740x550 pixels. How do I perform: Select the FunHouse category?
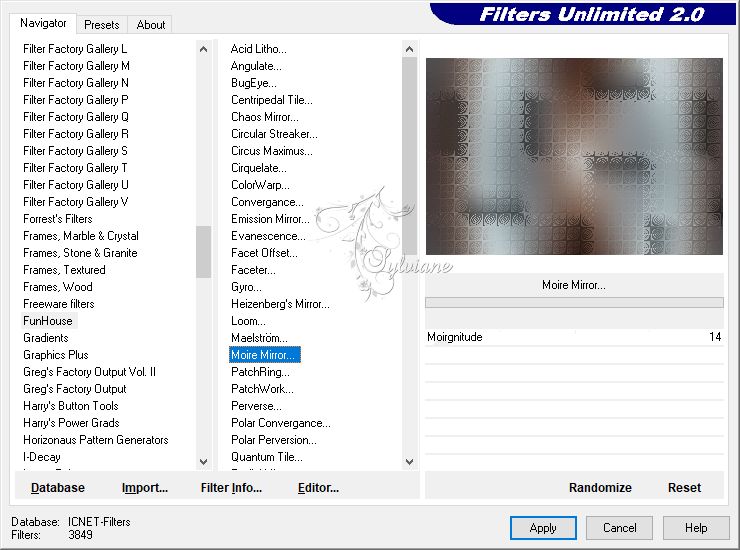[48, 321]
